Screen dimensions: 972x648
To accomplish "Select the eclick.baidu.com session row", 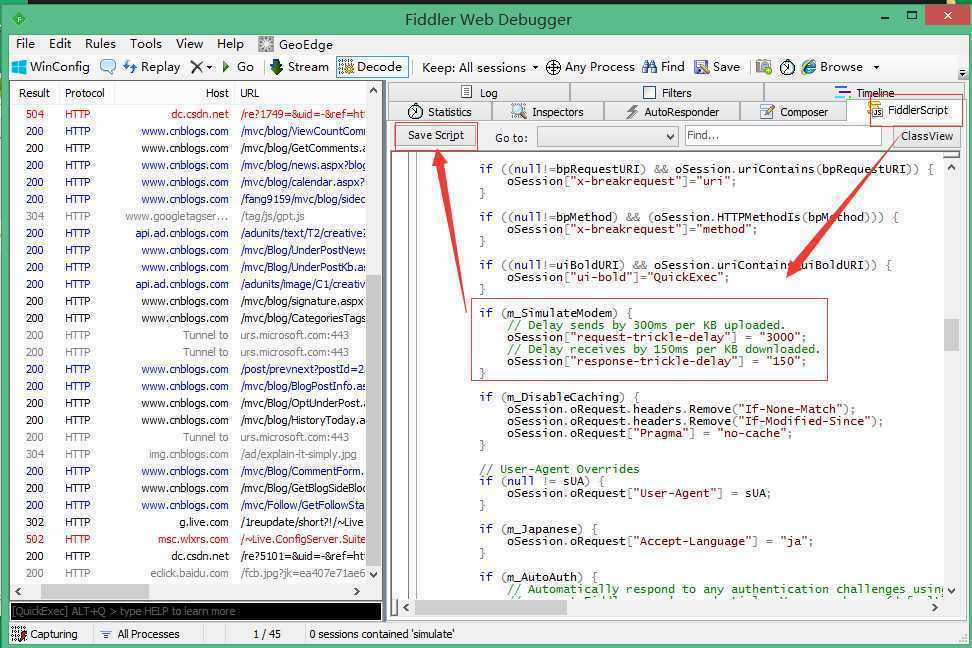I will [188, 573].
